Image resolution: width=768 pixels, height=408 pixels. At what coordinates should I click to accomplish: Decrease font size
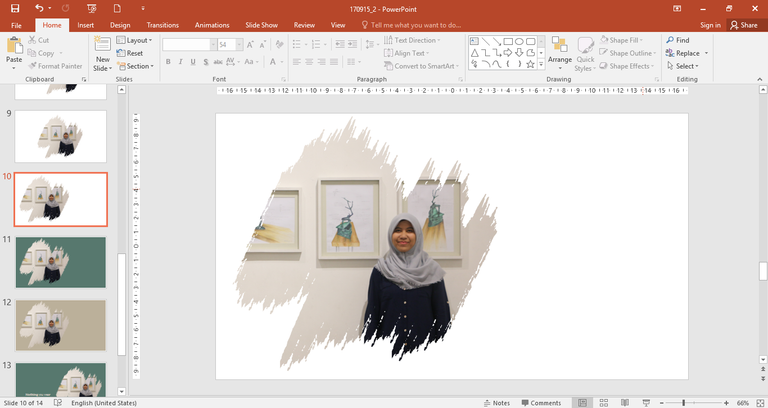click(x=263, y=45)
